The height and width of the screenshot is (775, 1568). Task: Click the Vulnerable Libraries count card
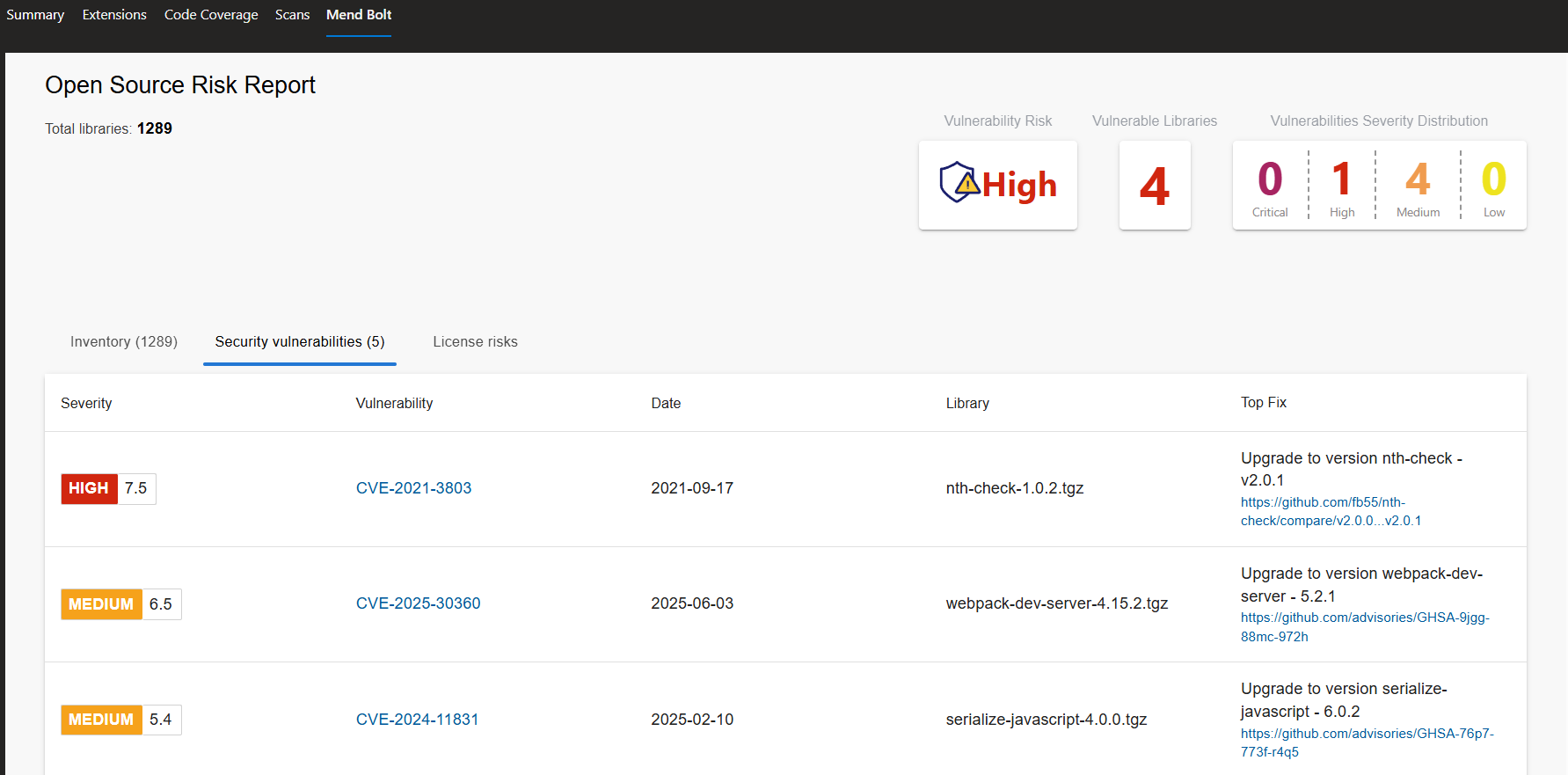[x=1155, y=186]
